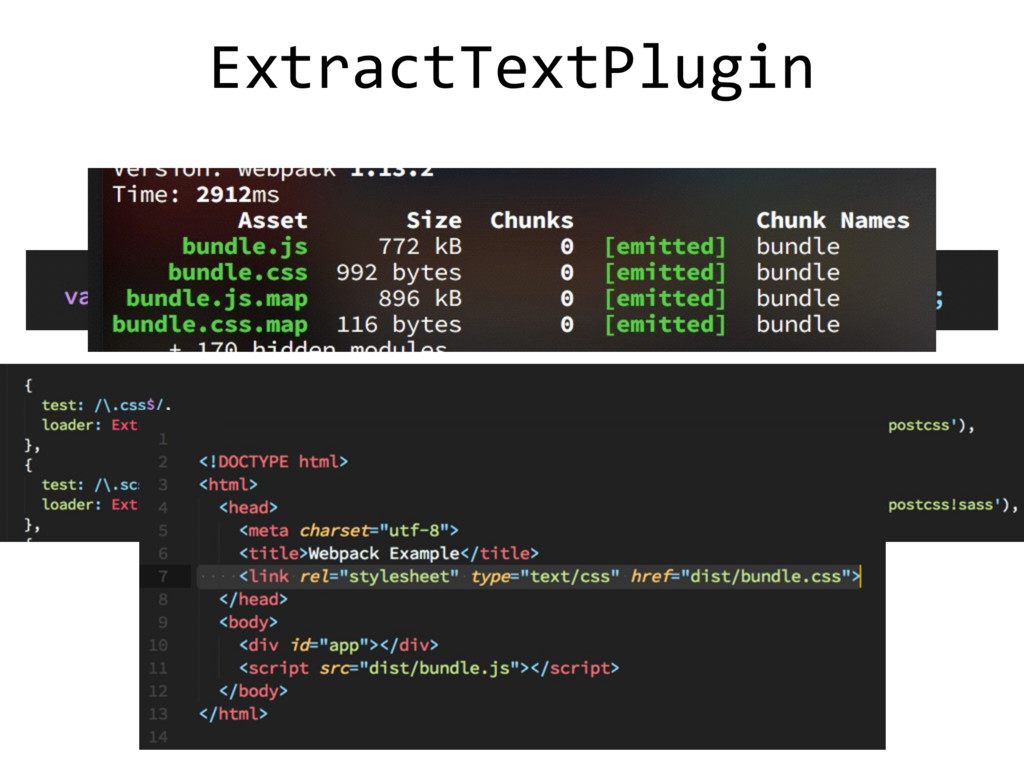Click the meta charset="utf-8" line

click(x=349, y=530)
